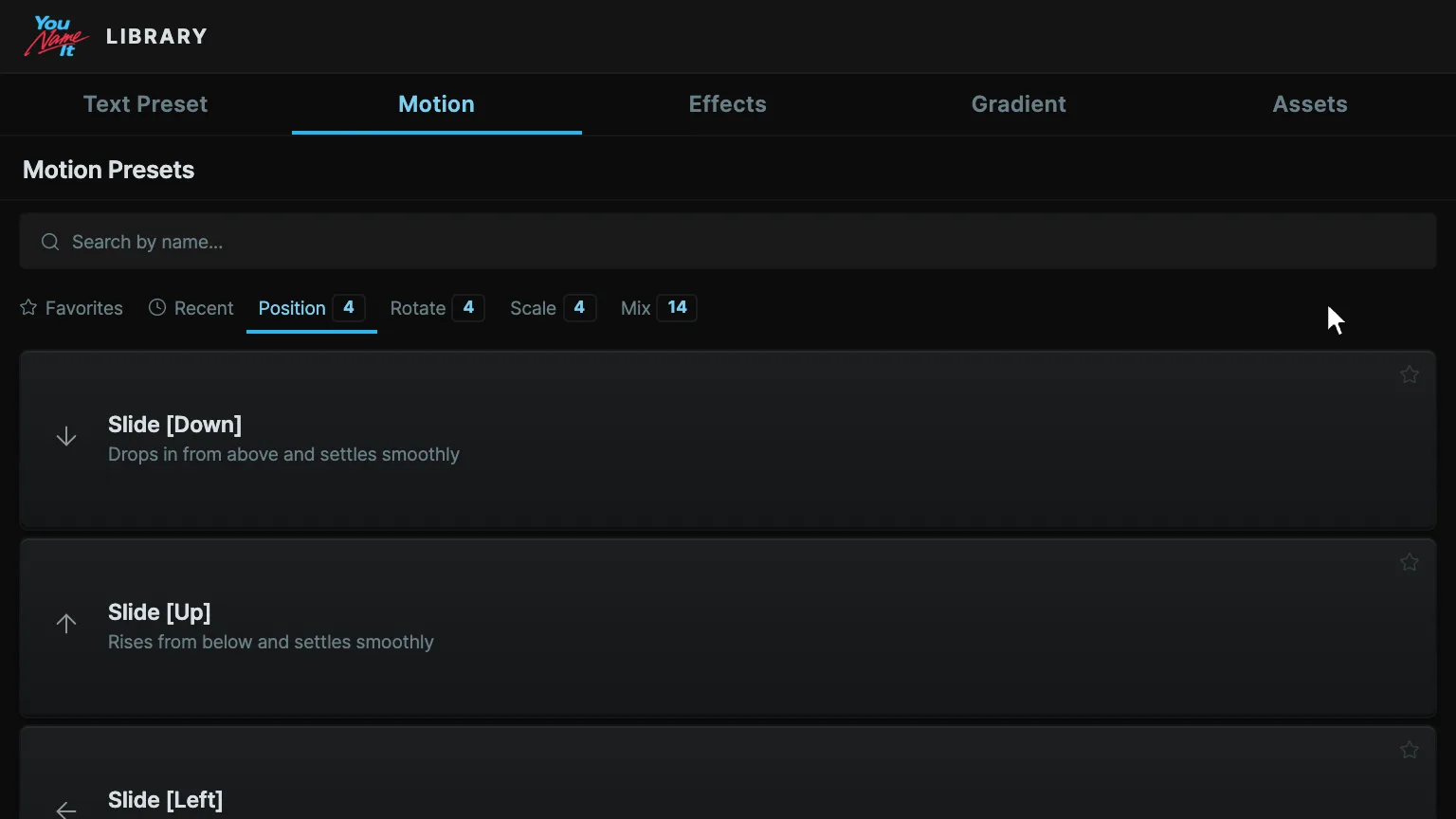
Task: Apply the Slide [Up] preset
Action: coord(728,628)
